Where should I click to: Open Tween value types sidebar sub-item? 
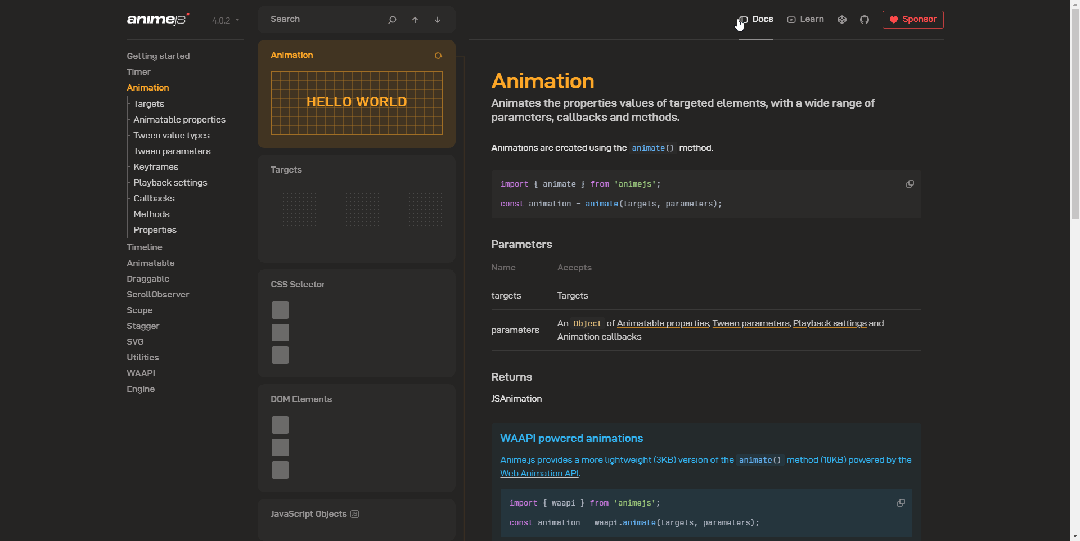point(172,136)
